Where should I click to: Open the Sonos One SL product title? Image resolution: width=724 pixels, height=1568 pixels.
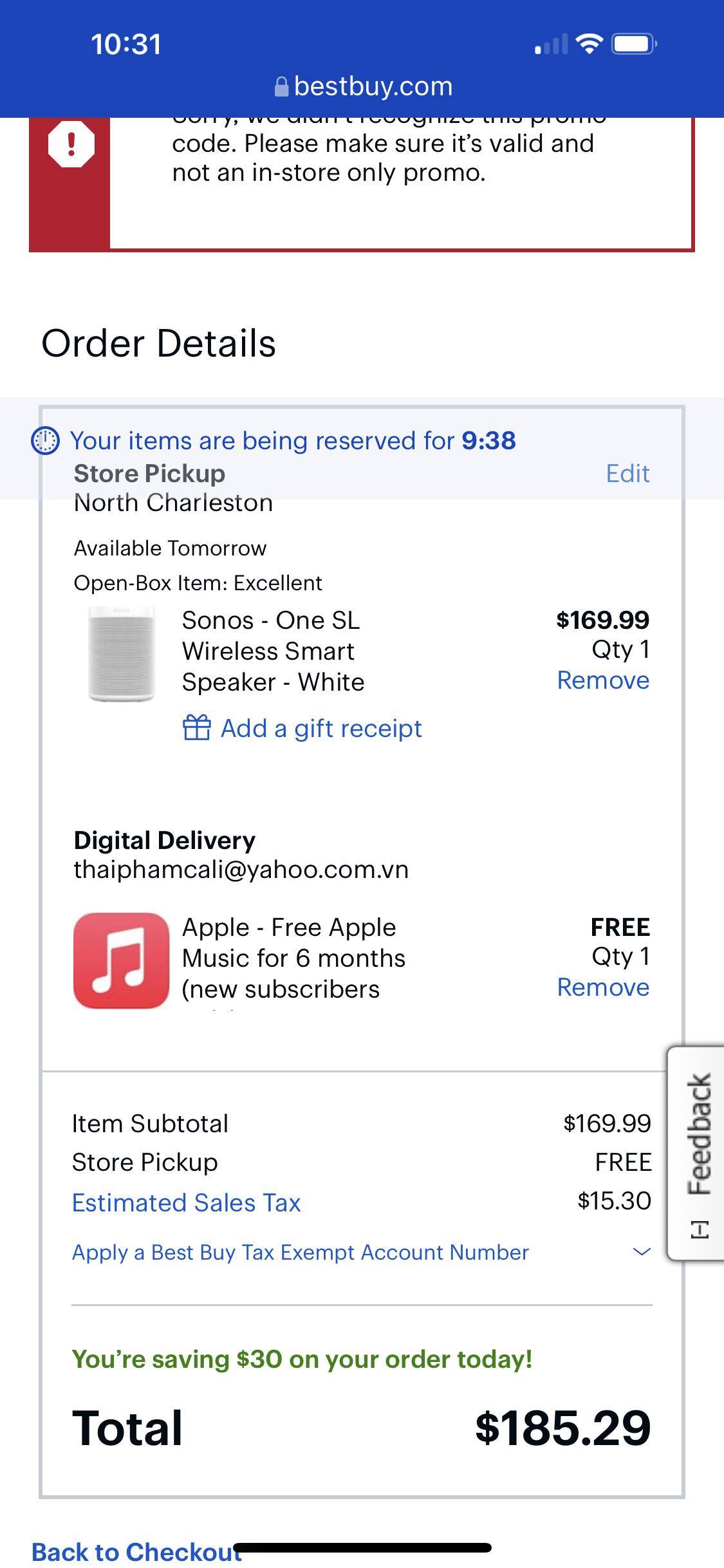click(x=273, y=651)
